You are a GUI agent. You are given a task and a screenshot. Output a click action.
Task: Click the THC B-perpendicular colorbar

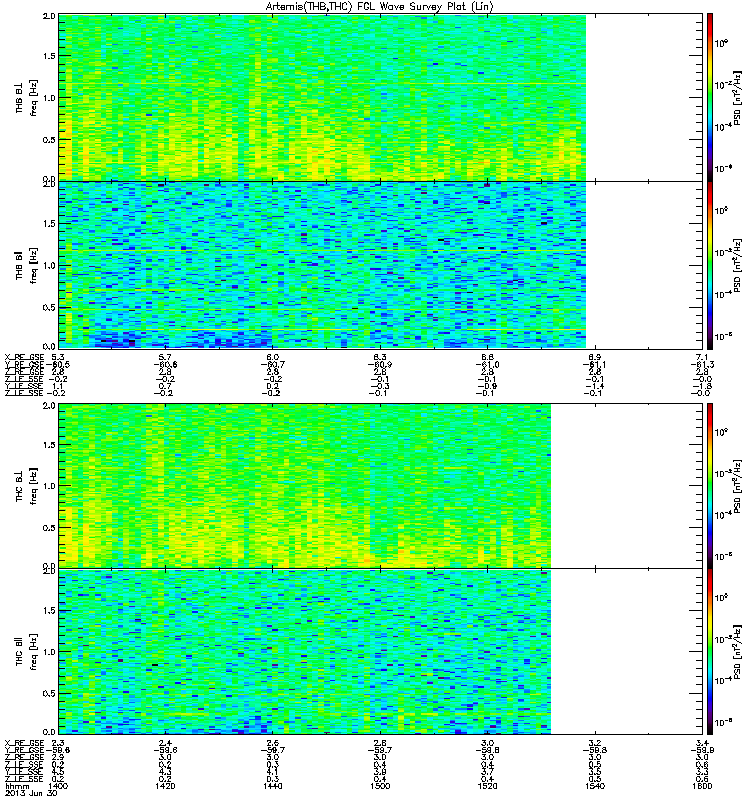710,486
